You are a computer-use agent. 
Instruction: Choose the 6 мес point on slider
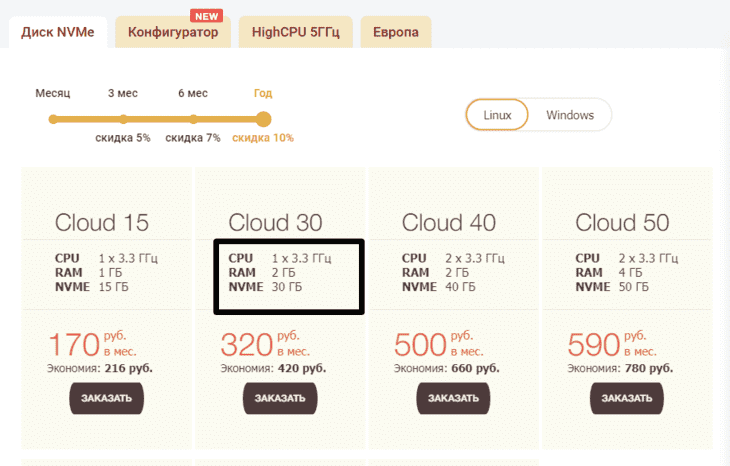point(193,119)
